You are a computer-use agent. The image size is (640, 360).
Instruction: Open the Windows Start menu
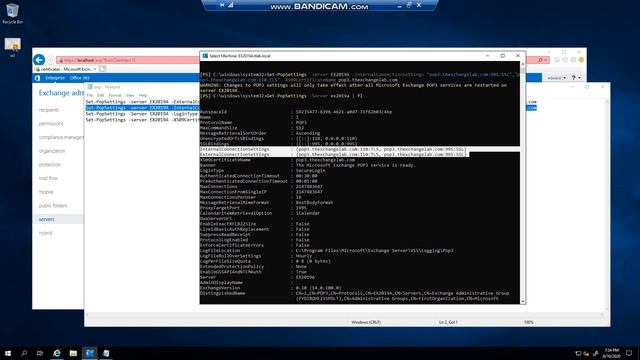[8, 353]
